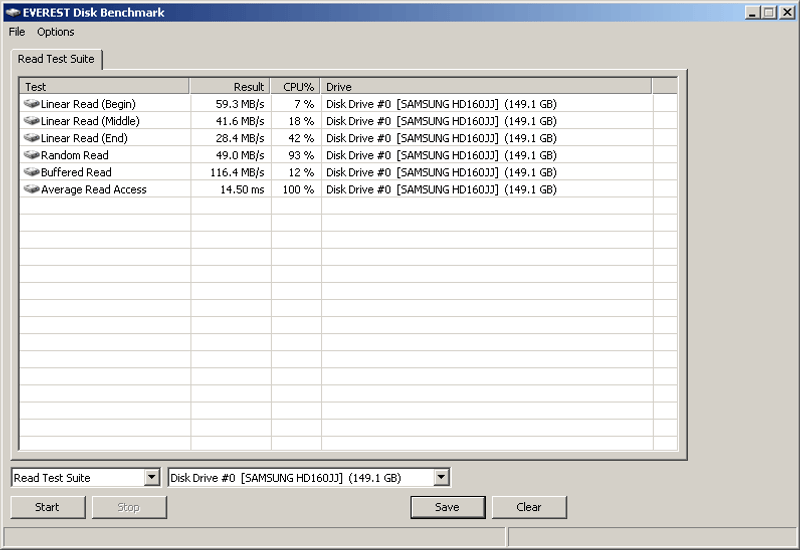Open the Options menu

(x=56, y=32)
